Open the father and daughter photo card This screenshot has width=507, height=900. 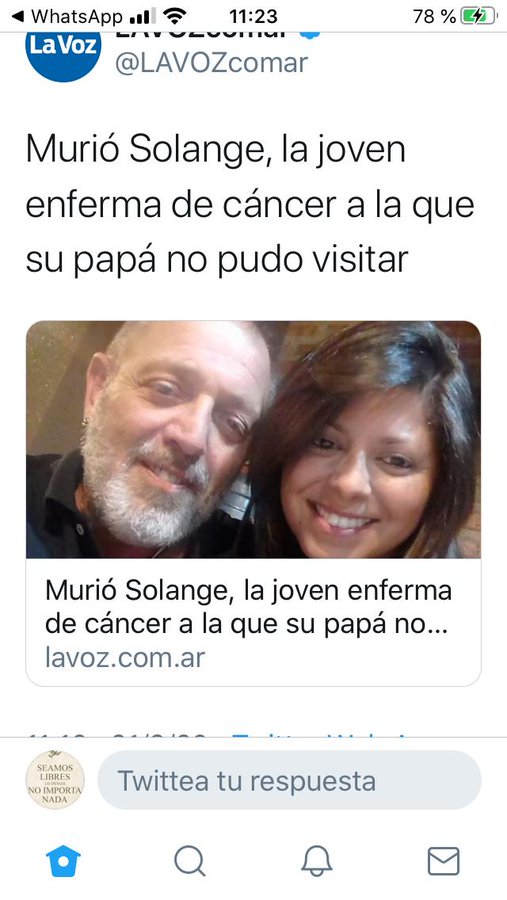point(253,440)
